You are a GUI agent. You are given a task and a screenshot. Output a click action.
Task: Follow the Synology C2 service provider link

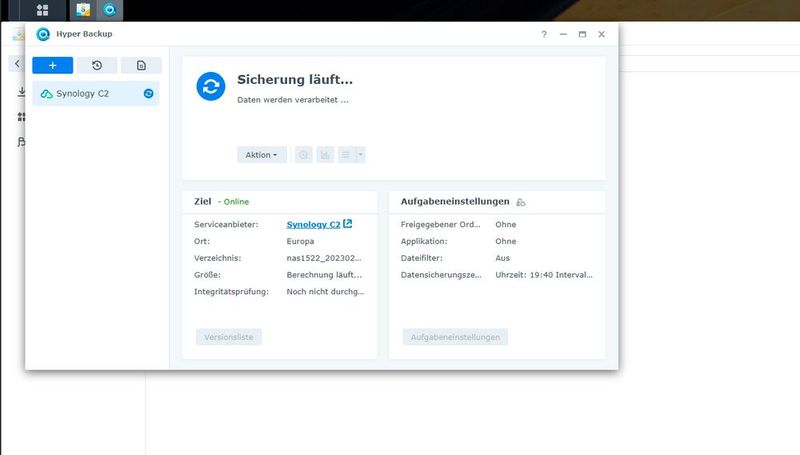click(x=313, y=224)
